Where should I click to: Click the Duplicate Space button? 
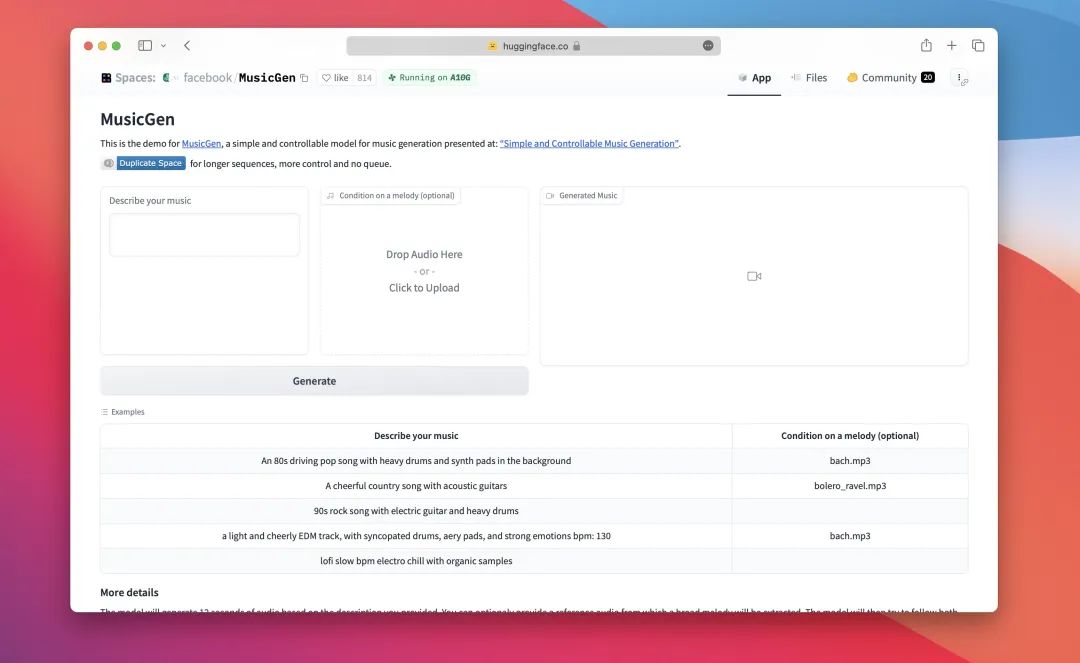point(150,163)
